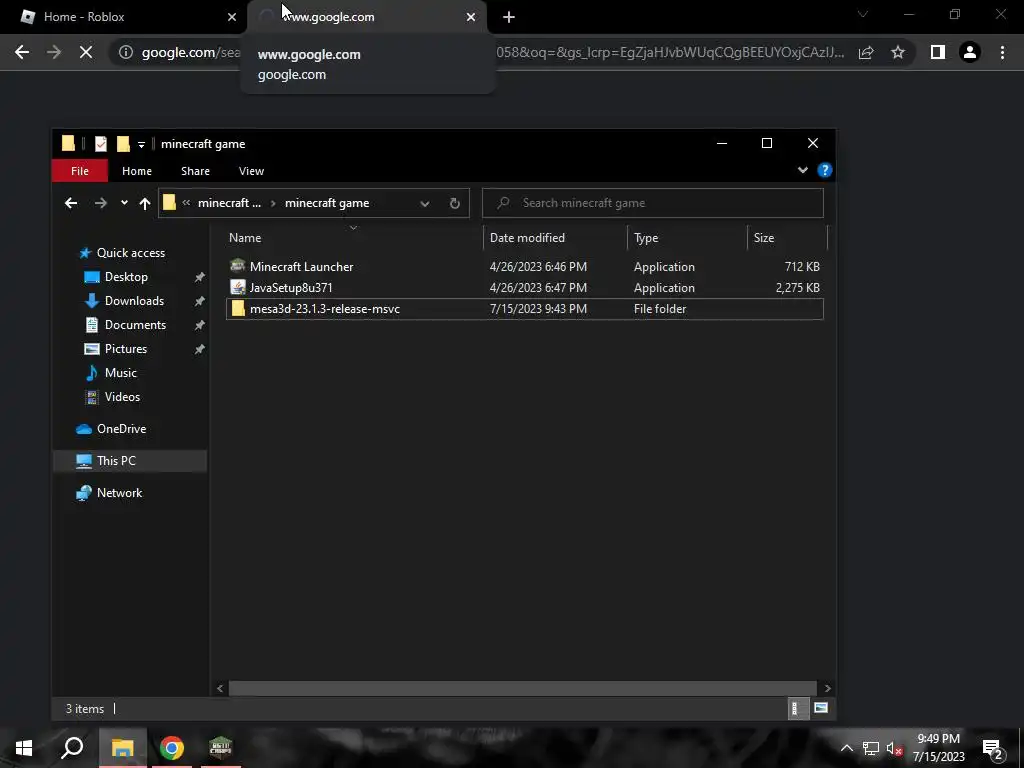Refresh the minecraft game folder

(455, 203)
